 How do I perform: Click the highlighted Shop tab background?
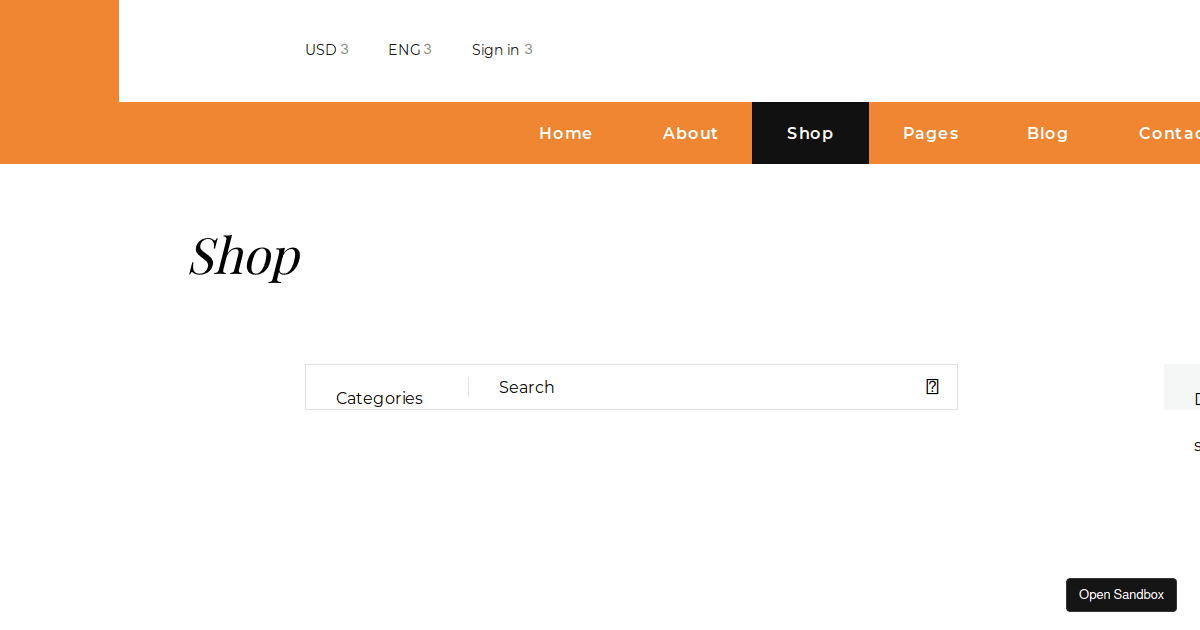tap(810, 132)
